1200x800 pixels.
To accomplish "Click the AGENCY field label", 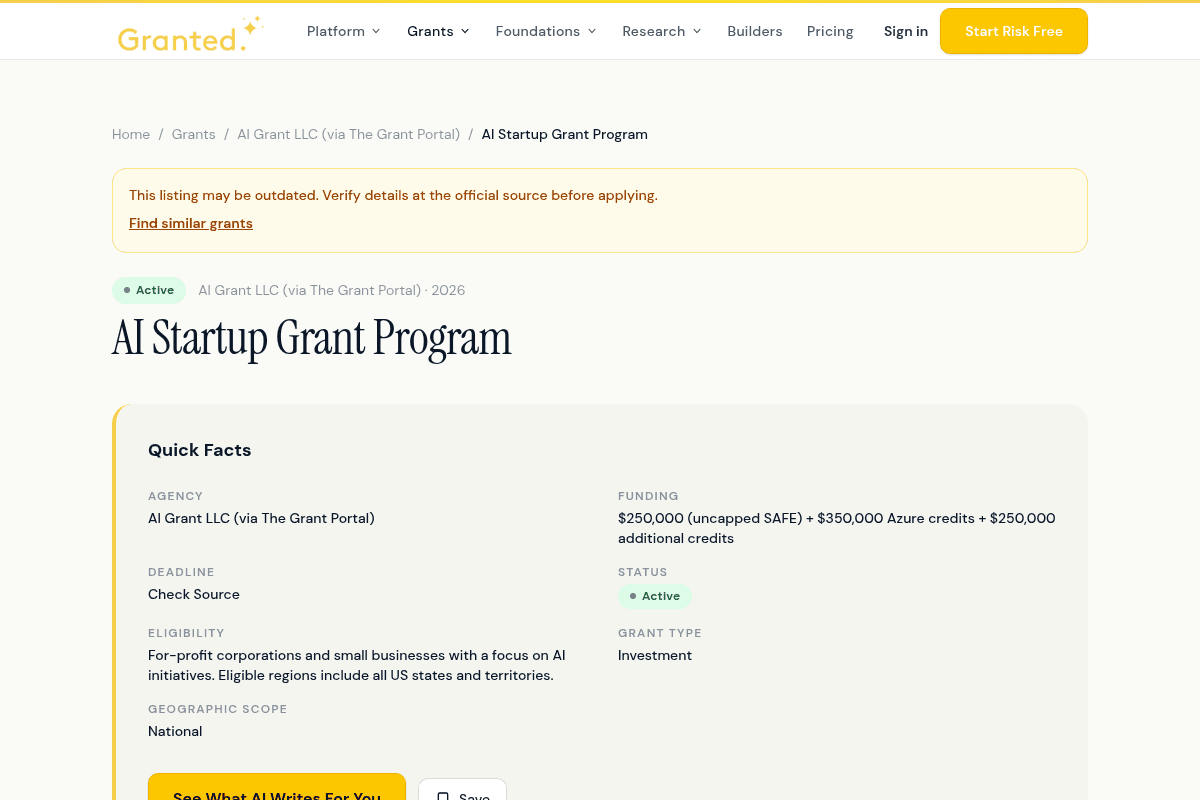I will point(175,496).
